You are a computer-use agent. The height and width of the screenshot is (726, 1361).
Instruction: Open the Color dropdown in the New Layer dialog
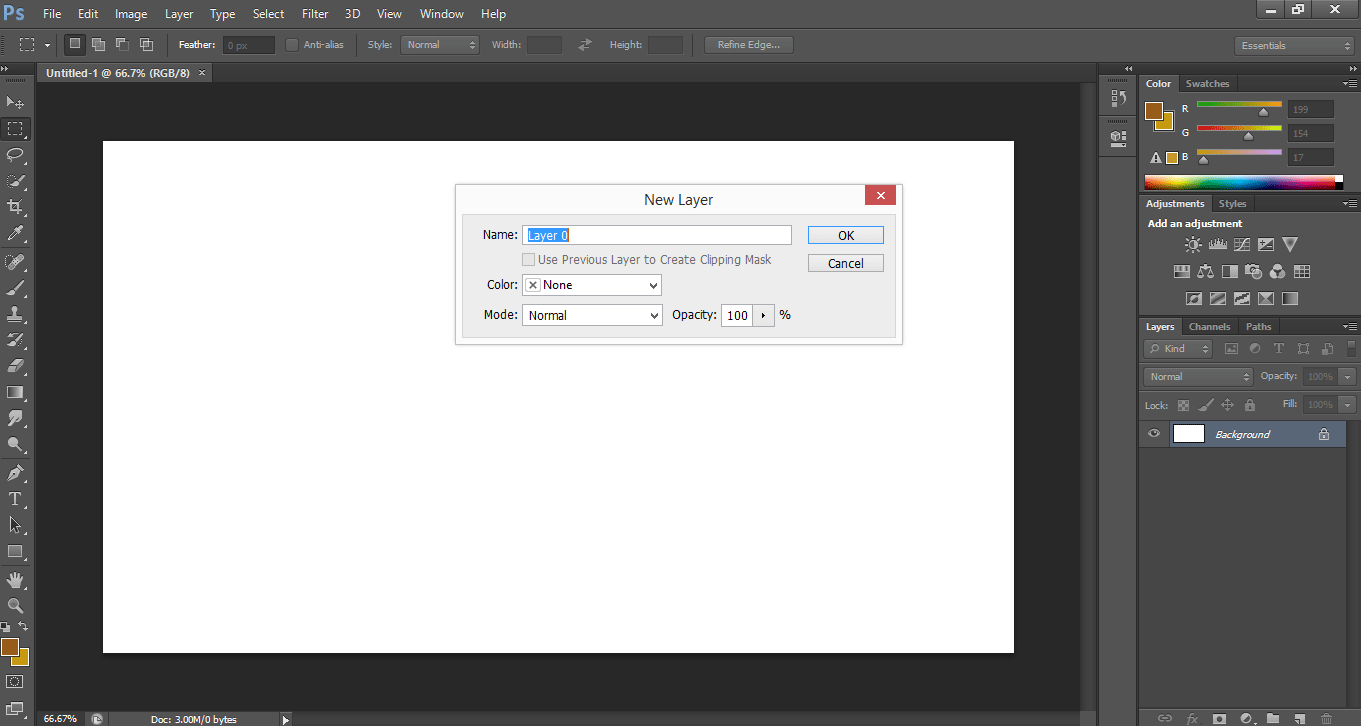[x=591, y=285]
